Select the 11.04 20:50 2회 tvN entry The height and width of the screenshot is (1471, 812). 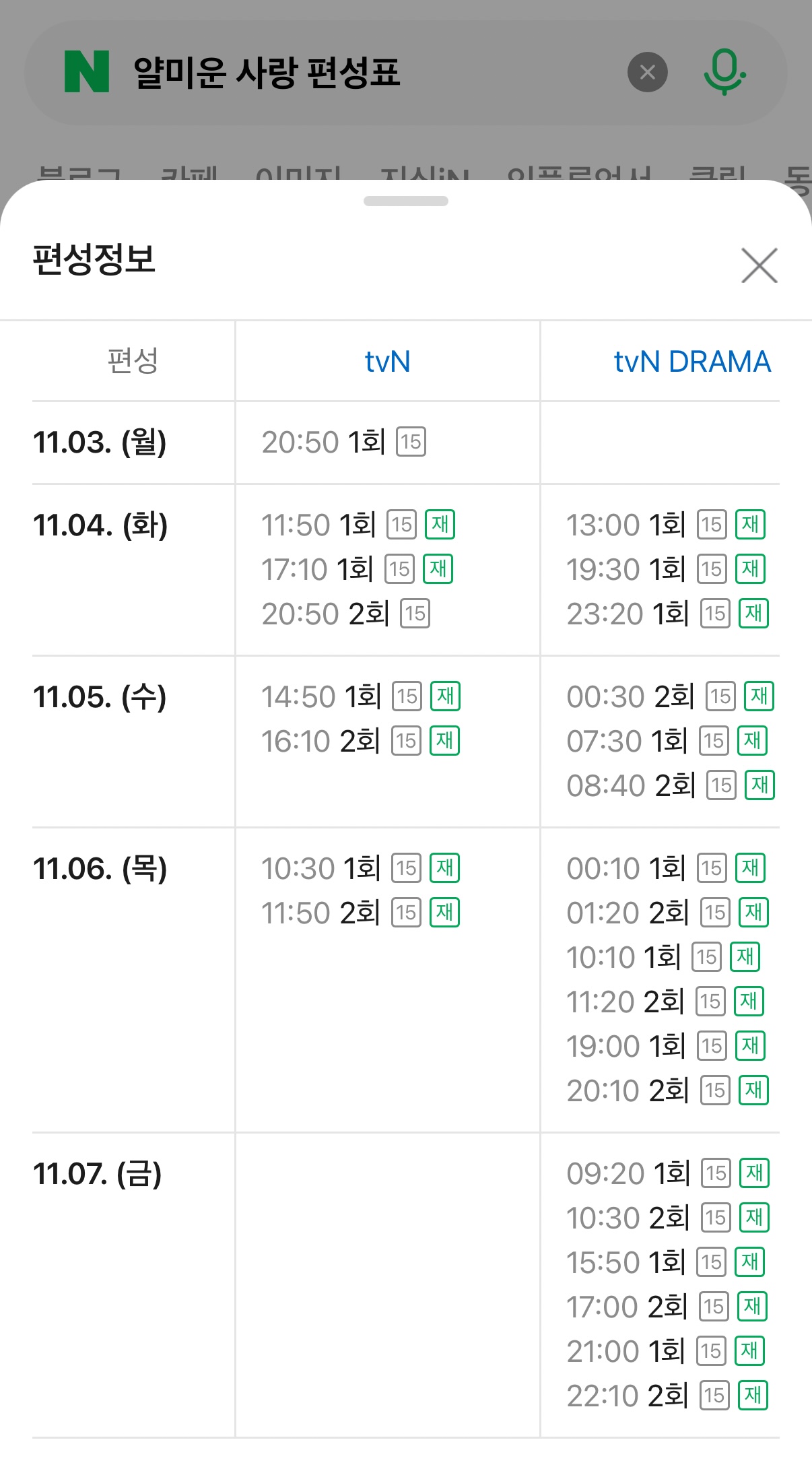pos(326,614)
